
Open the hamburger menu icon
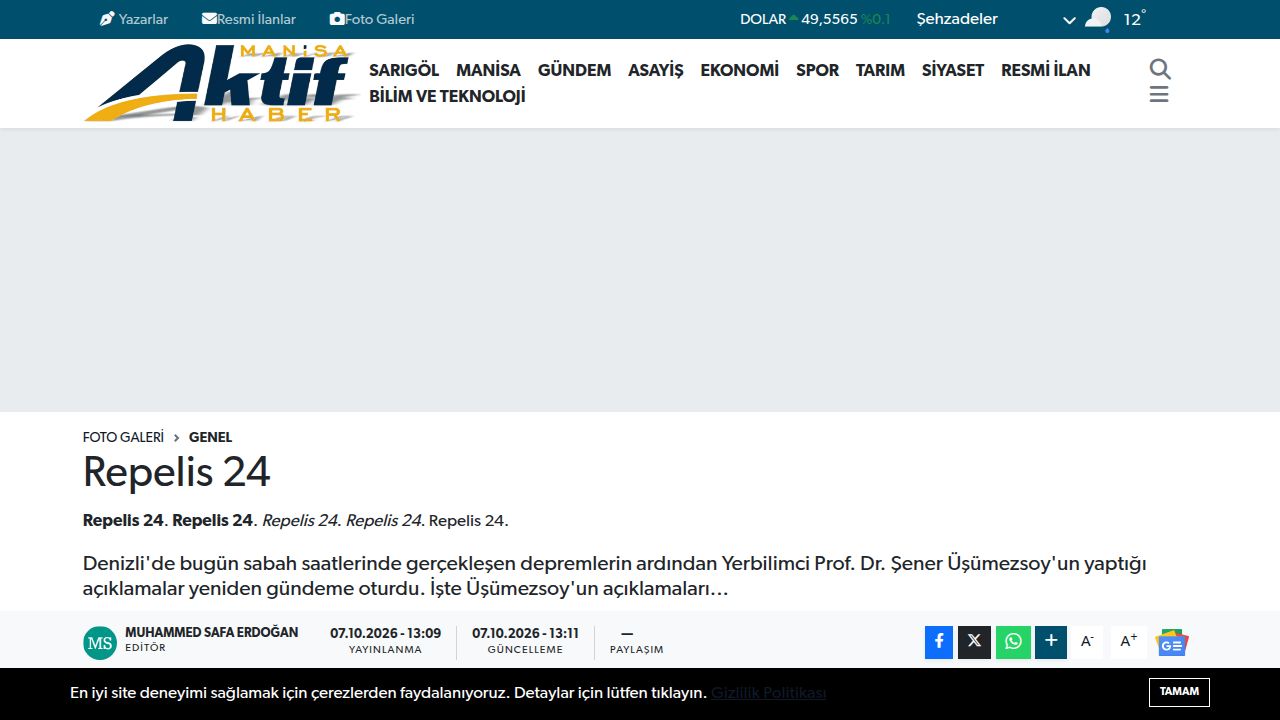tap(1159, 95)
